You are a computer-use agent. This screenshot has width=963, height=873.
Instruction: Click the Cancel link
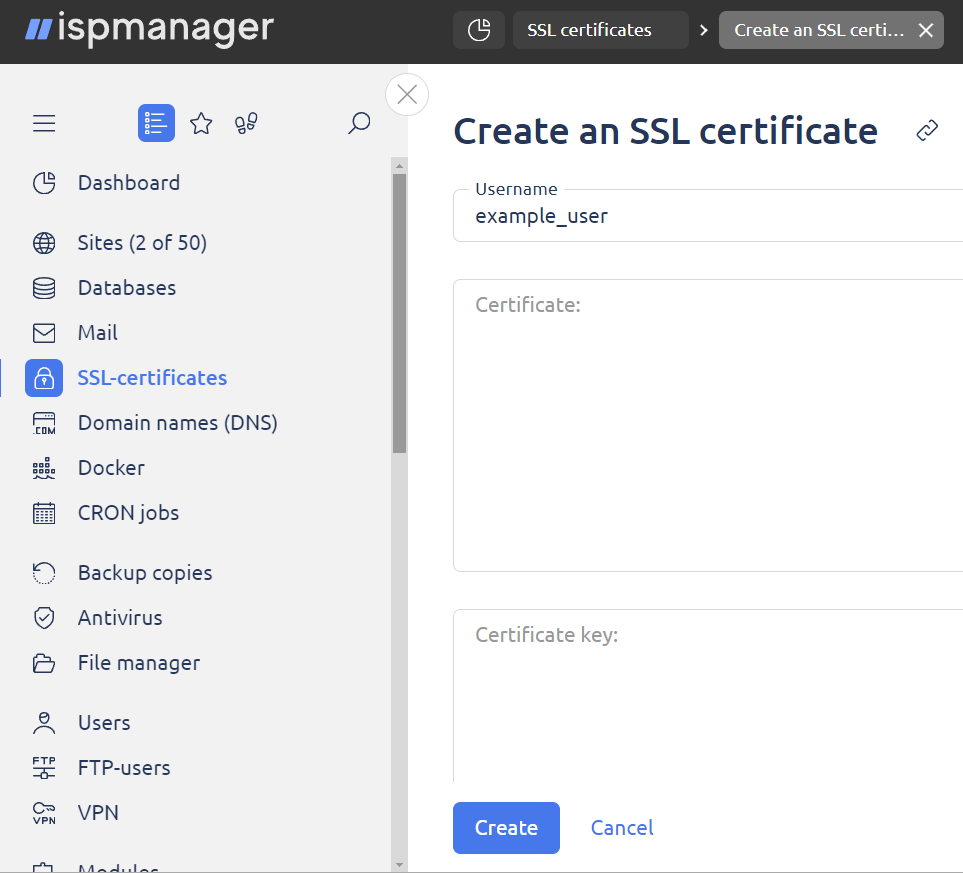point(622,828)
